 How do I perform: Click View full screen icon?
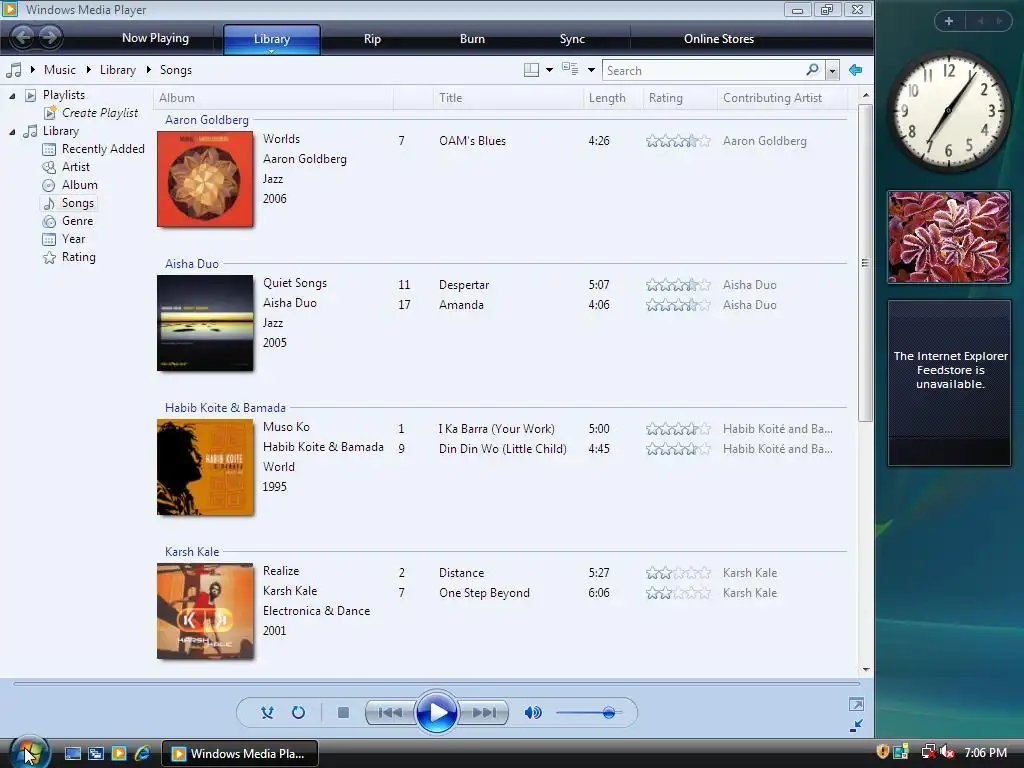click(856, 704)
